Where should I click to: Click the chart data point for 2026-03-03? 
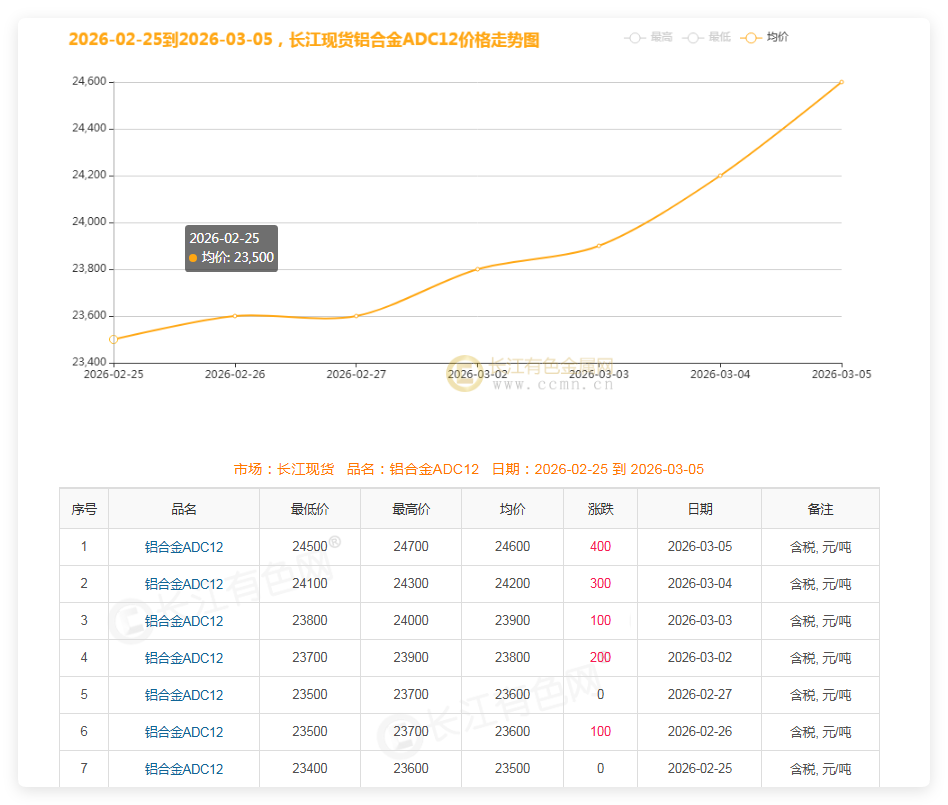pyautogui.click(x=599, y=246)
